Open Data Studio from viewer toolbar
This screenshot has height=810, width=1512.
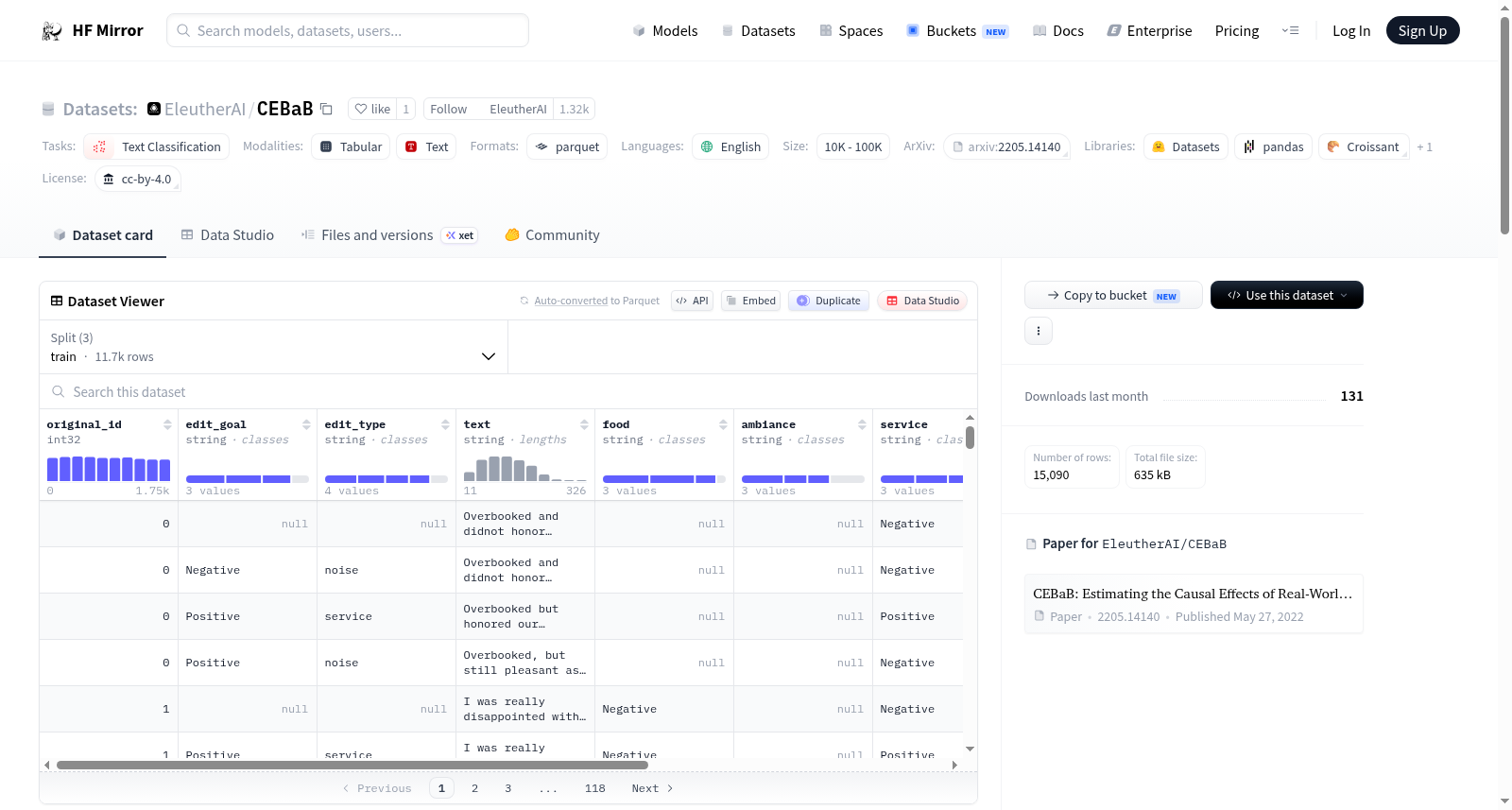[x=922, y=301]
